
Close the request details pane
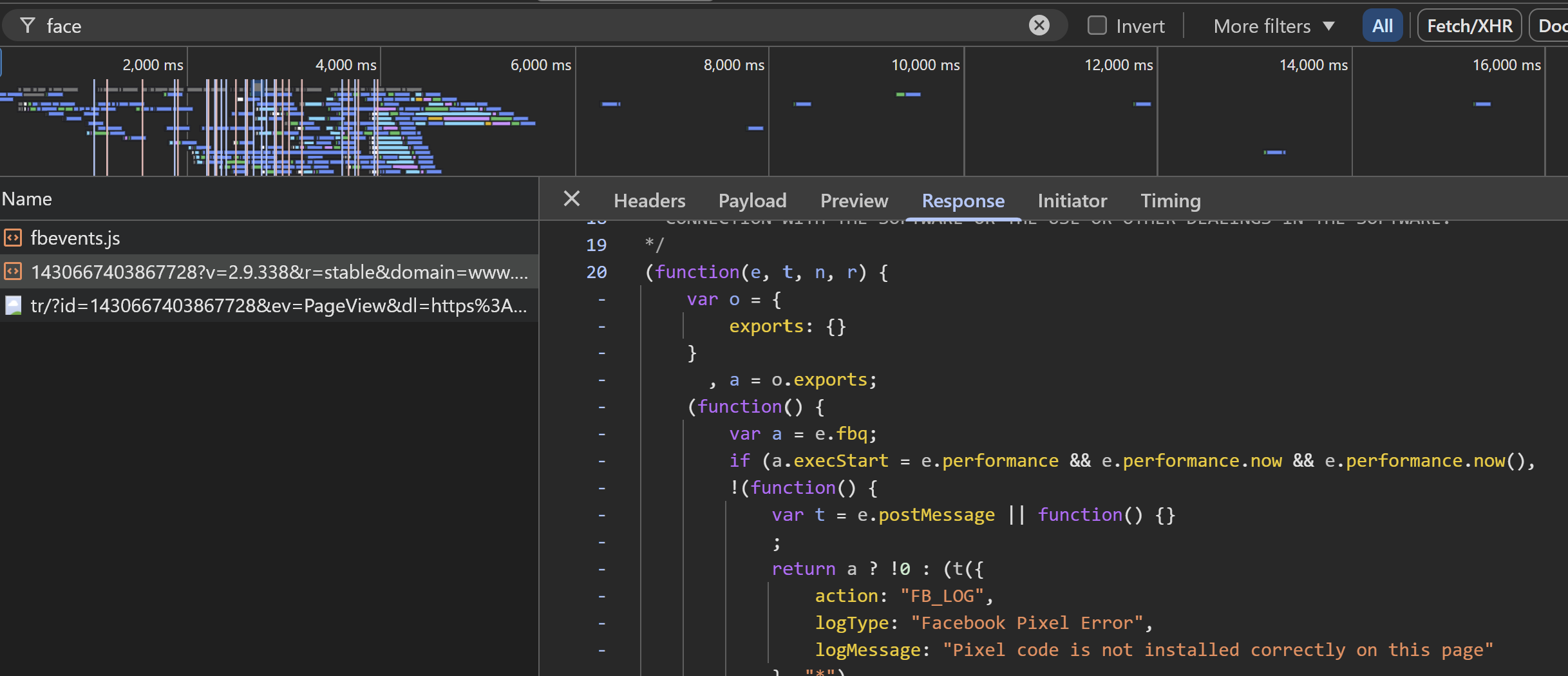571,199
